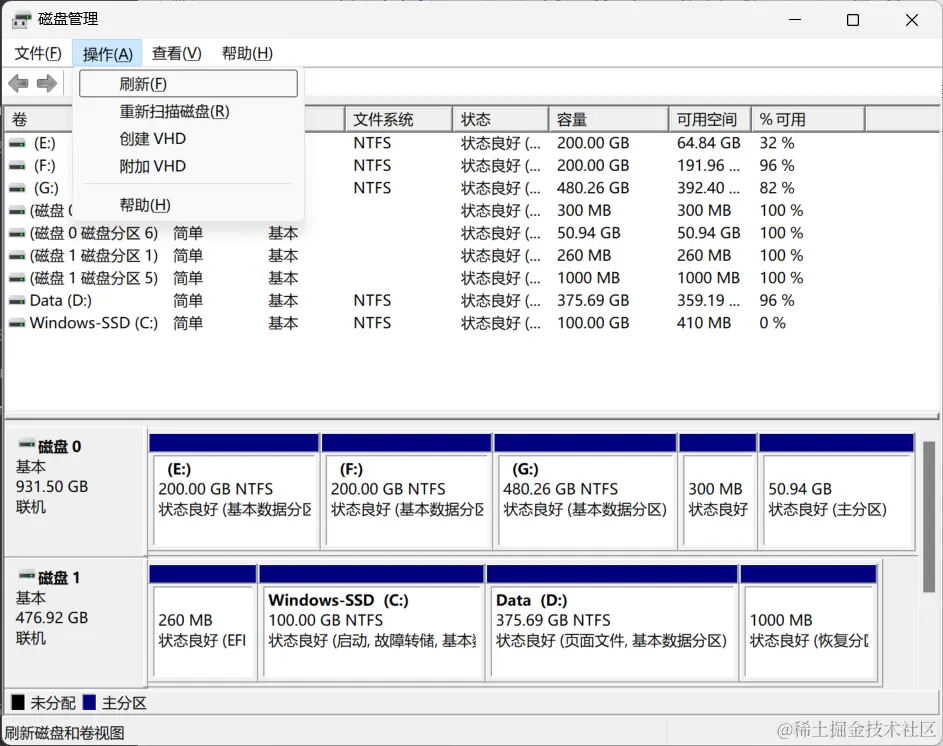Click the black 未分配 legend swatch
Image resolution: width=943 pixels, height=746 pixels.
(x=18, y=702)
